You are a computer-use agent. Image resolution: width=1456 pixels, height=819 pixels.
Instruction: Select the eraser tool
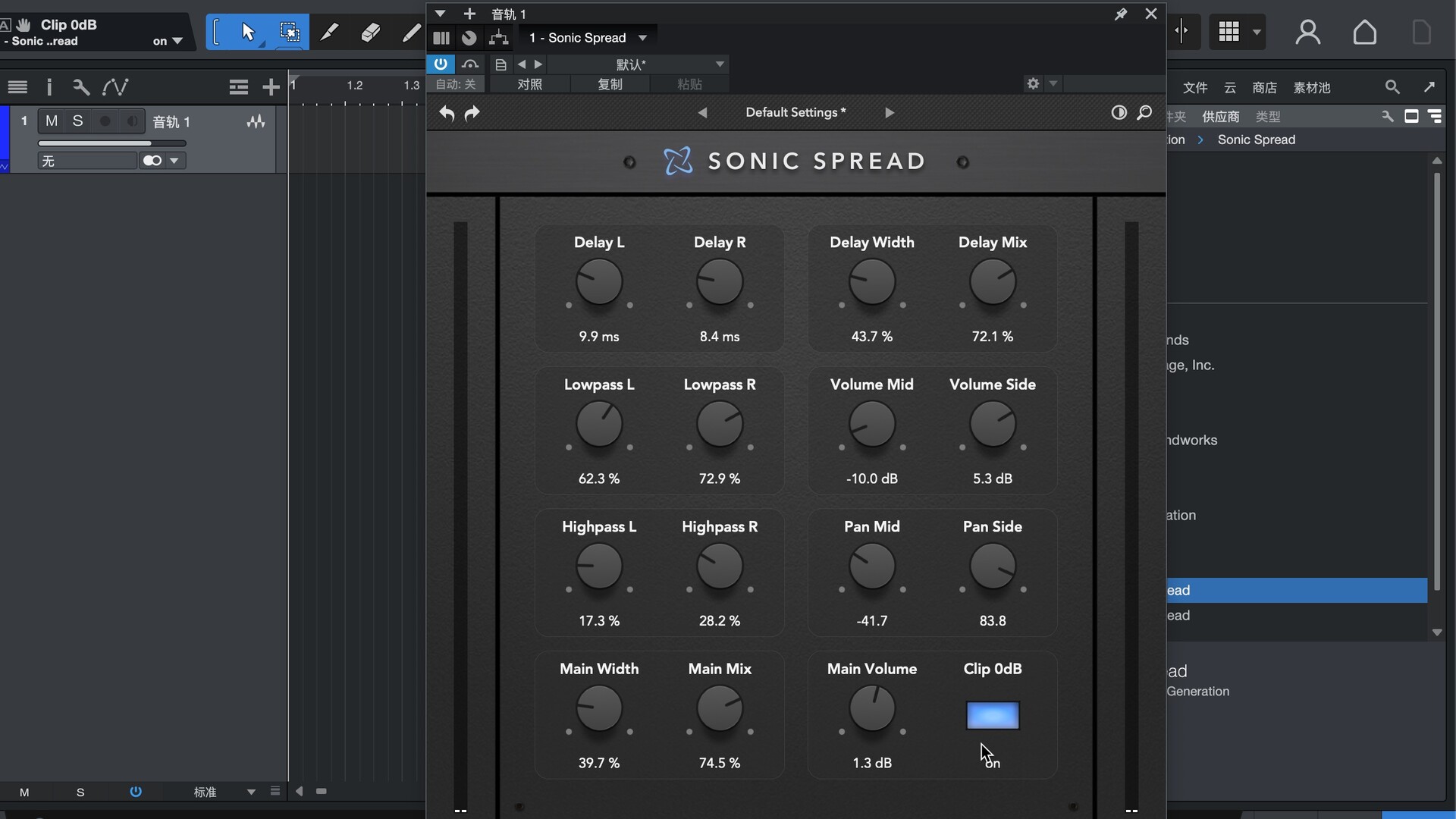pyautogui.click(x=371, y=32)
